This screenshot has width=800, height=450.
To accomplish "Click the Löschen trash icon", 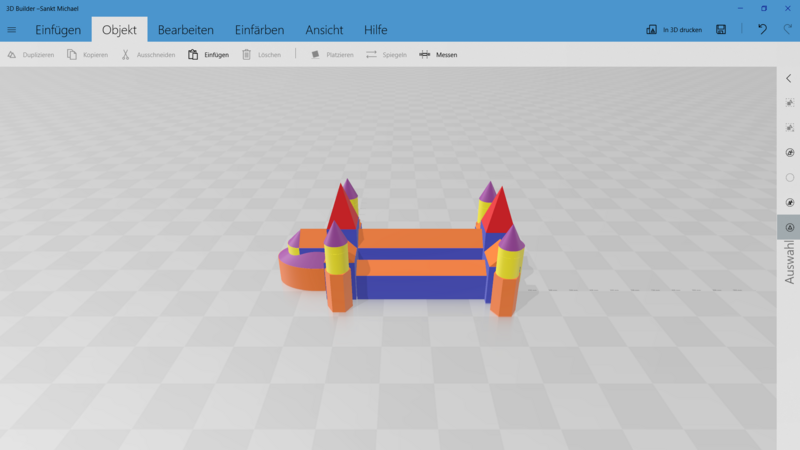I will [x=246, y=55].
